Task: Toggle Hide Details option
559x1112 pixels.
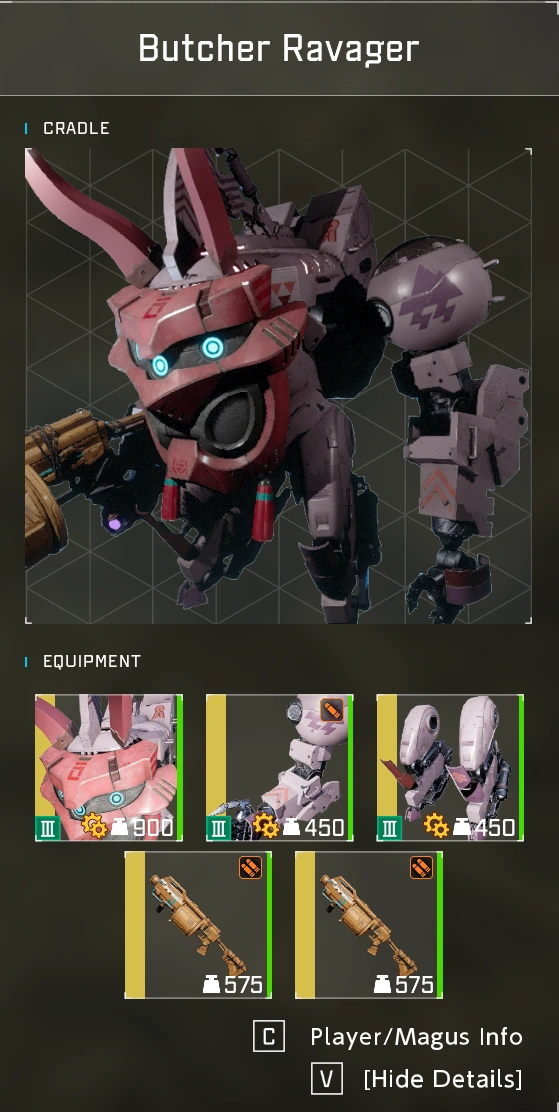Action: [443, 1079]
